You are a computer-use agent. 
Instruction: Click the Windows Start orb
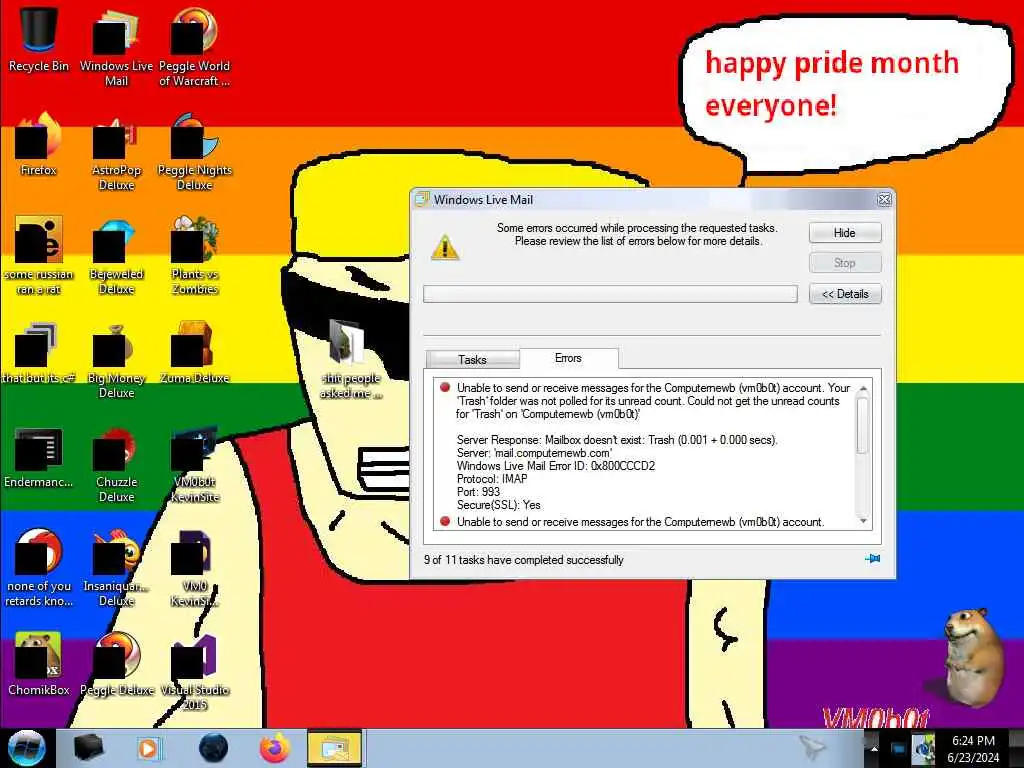(26, 748)
